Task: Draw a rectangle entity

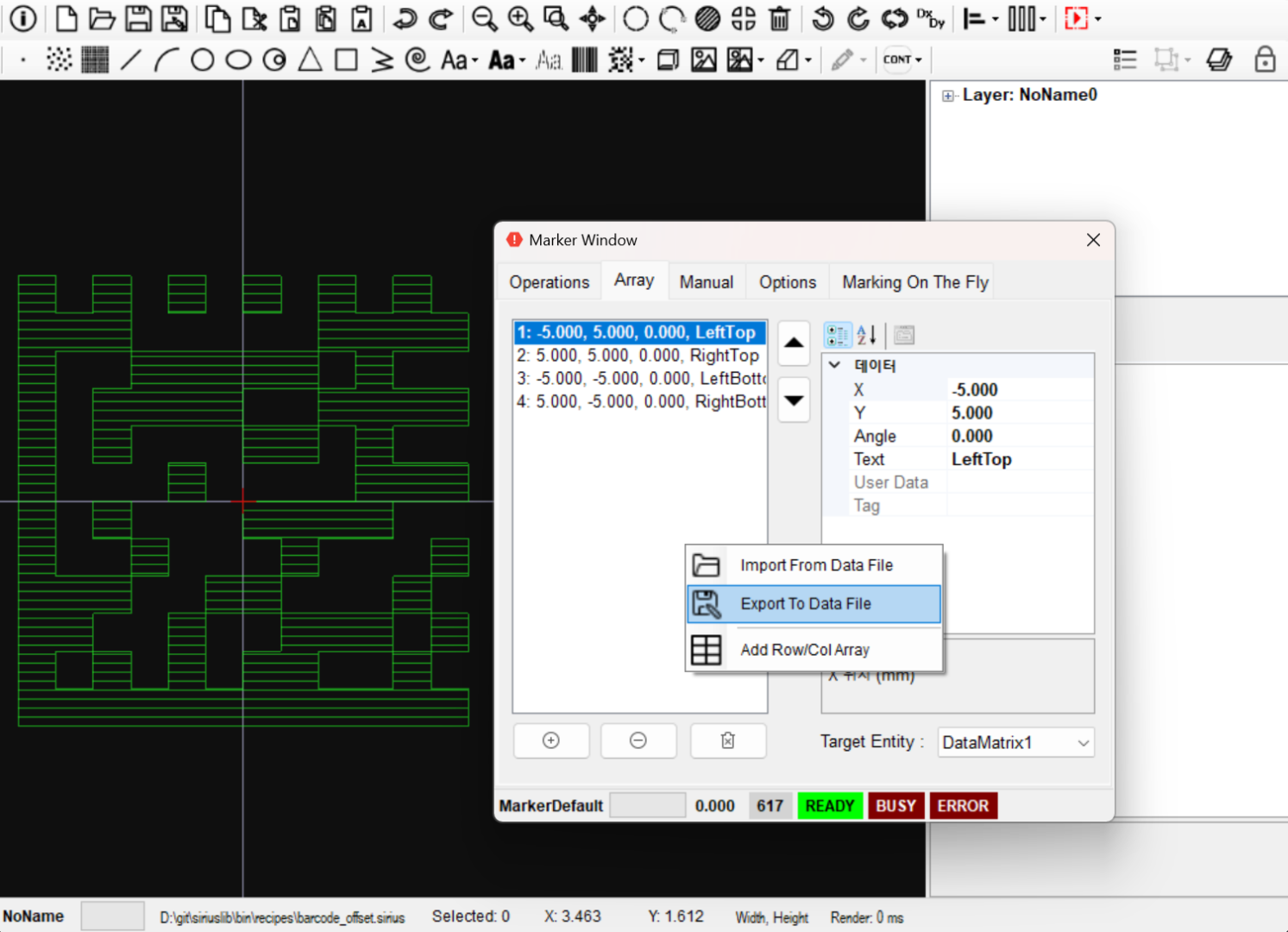Action: [346, 60]
